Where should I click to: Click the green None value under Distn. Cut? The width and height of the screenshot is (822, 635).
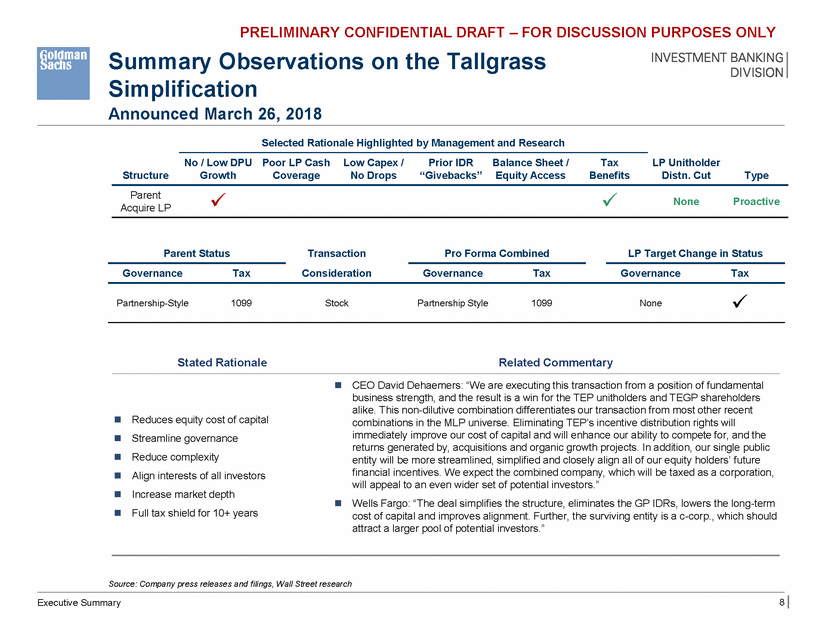coord(686,201)
